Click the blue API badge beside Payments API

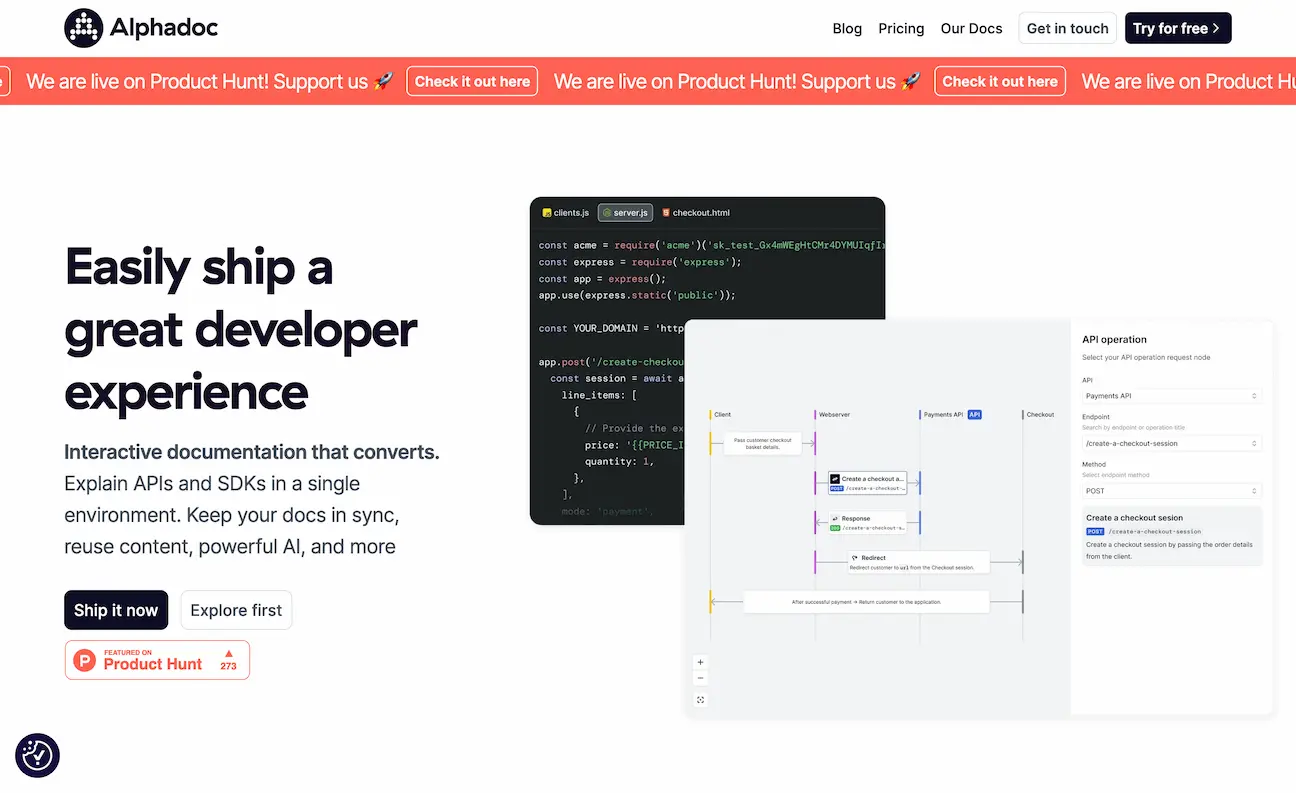point(974,414)
